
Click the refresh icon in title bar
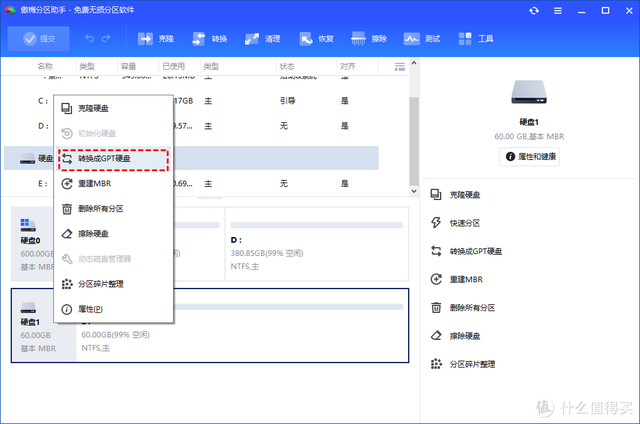point(534,11)
